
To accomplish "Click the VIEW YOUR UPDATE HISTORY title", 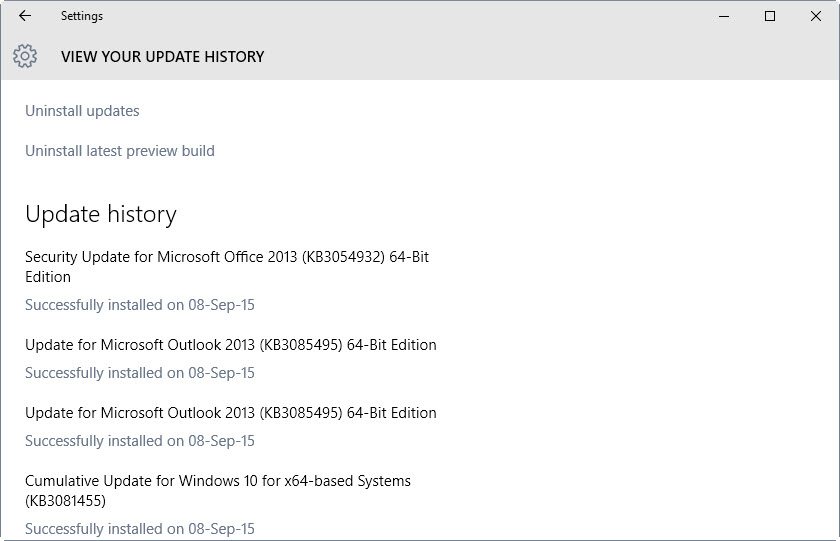I will (x=163, y=57).
